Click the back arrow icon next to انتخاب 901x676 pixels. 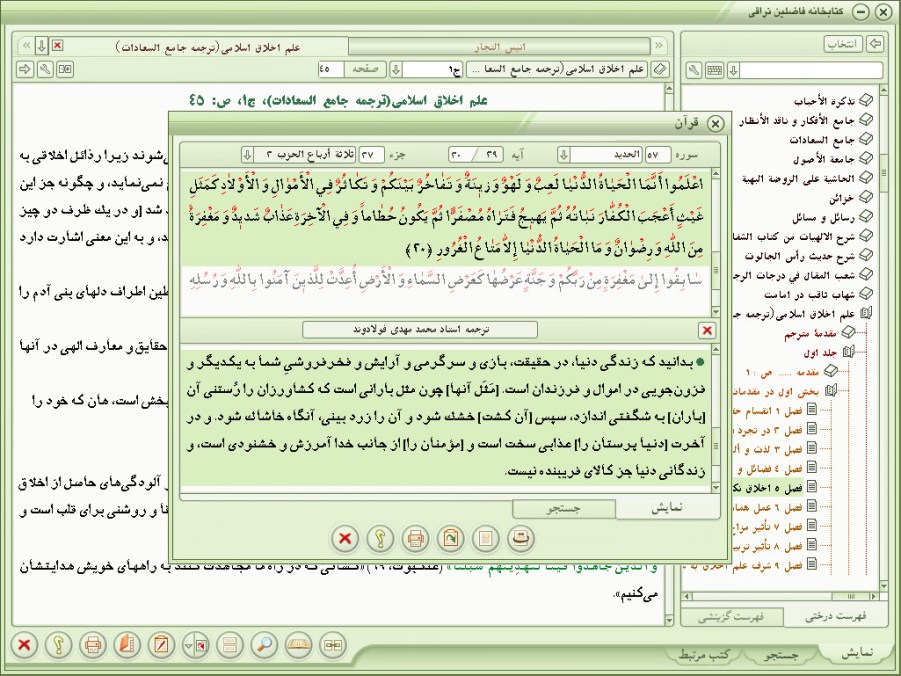[x=875, y=44]
